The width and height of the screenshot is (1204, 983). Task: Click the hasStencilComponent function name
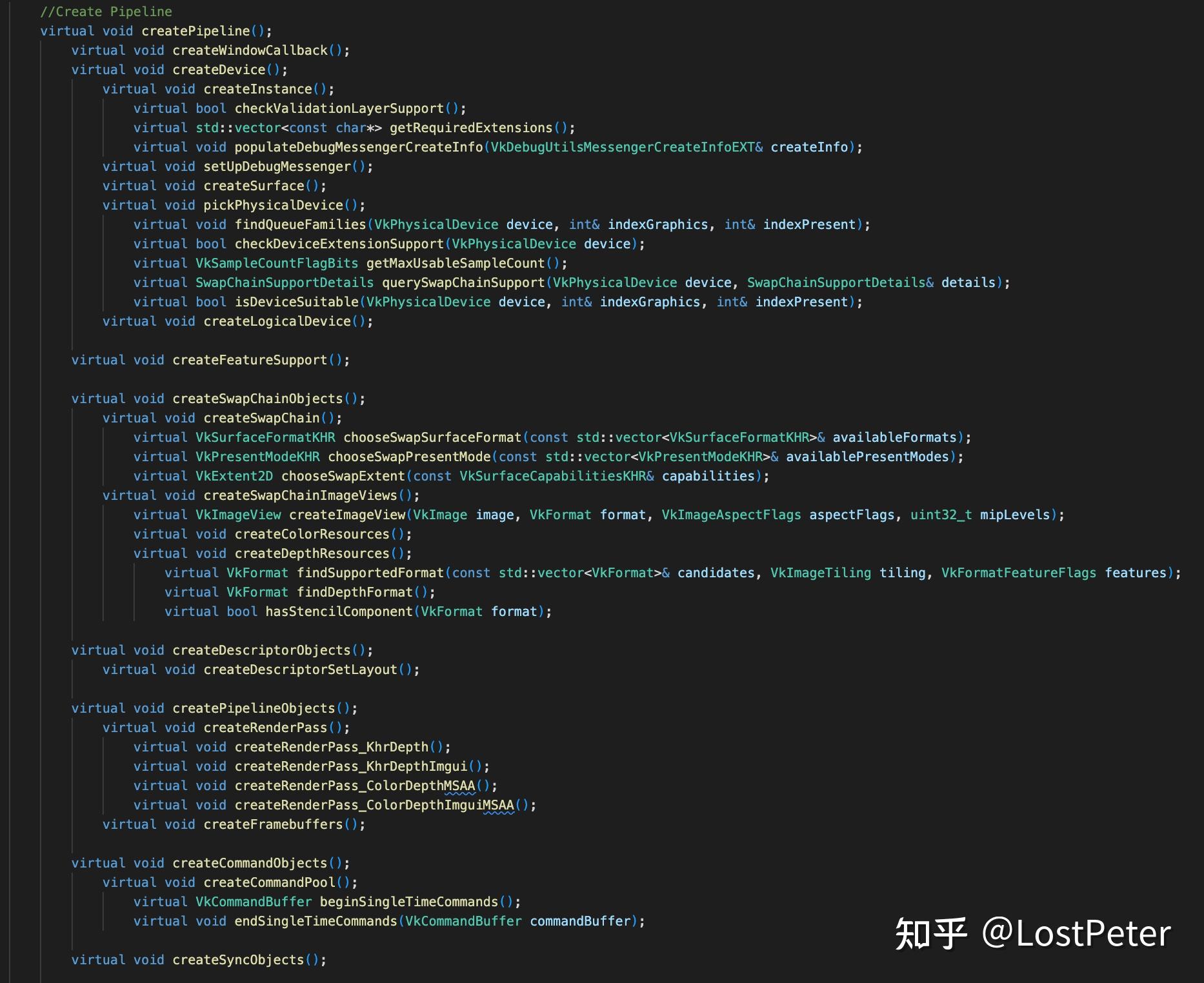click(339, 611)
